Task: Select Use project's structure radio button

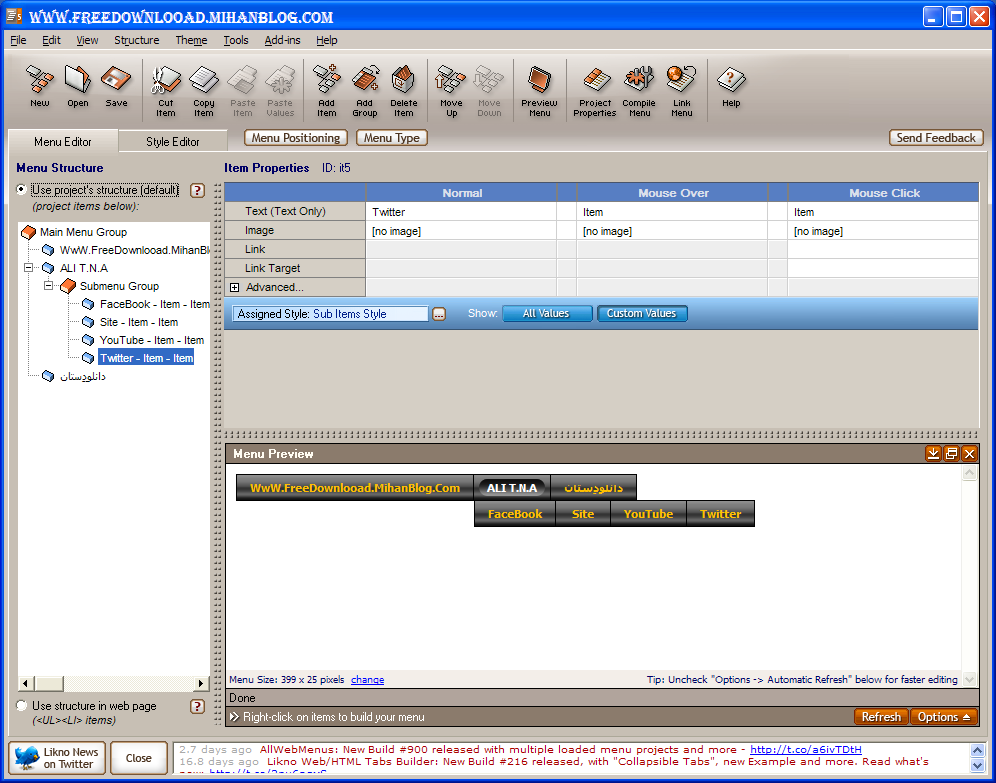Action: [22, 189]
